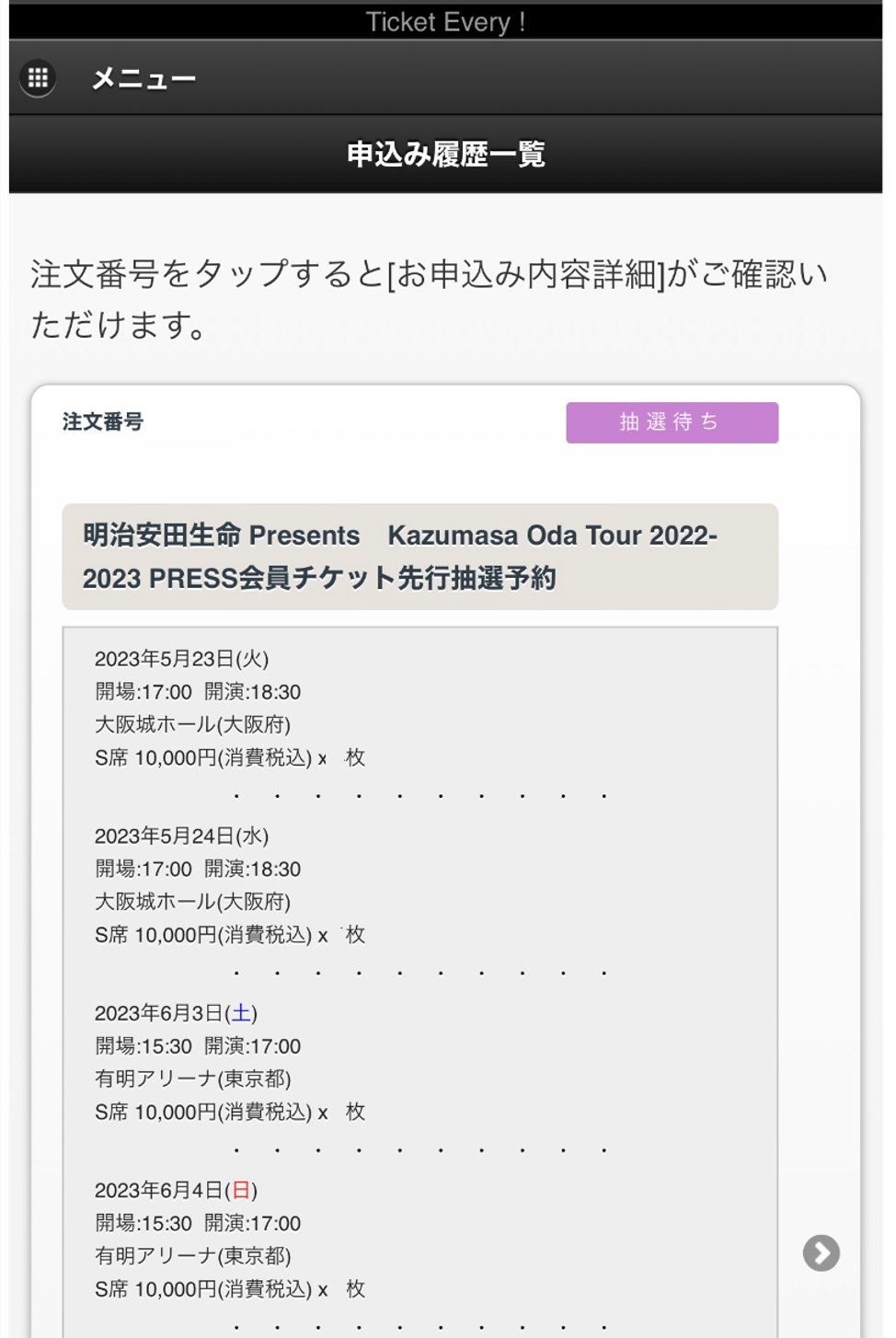Select the 2023年5月24日(水) performance date
Viewport: 896px width, 1338px height.
[x=181, y=836]
